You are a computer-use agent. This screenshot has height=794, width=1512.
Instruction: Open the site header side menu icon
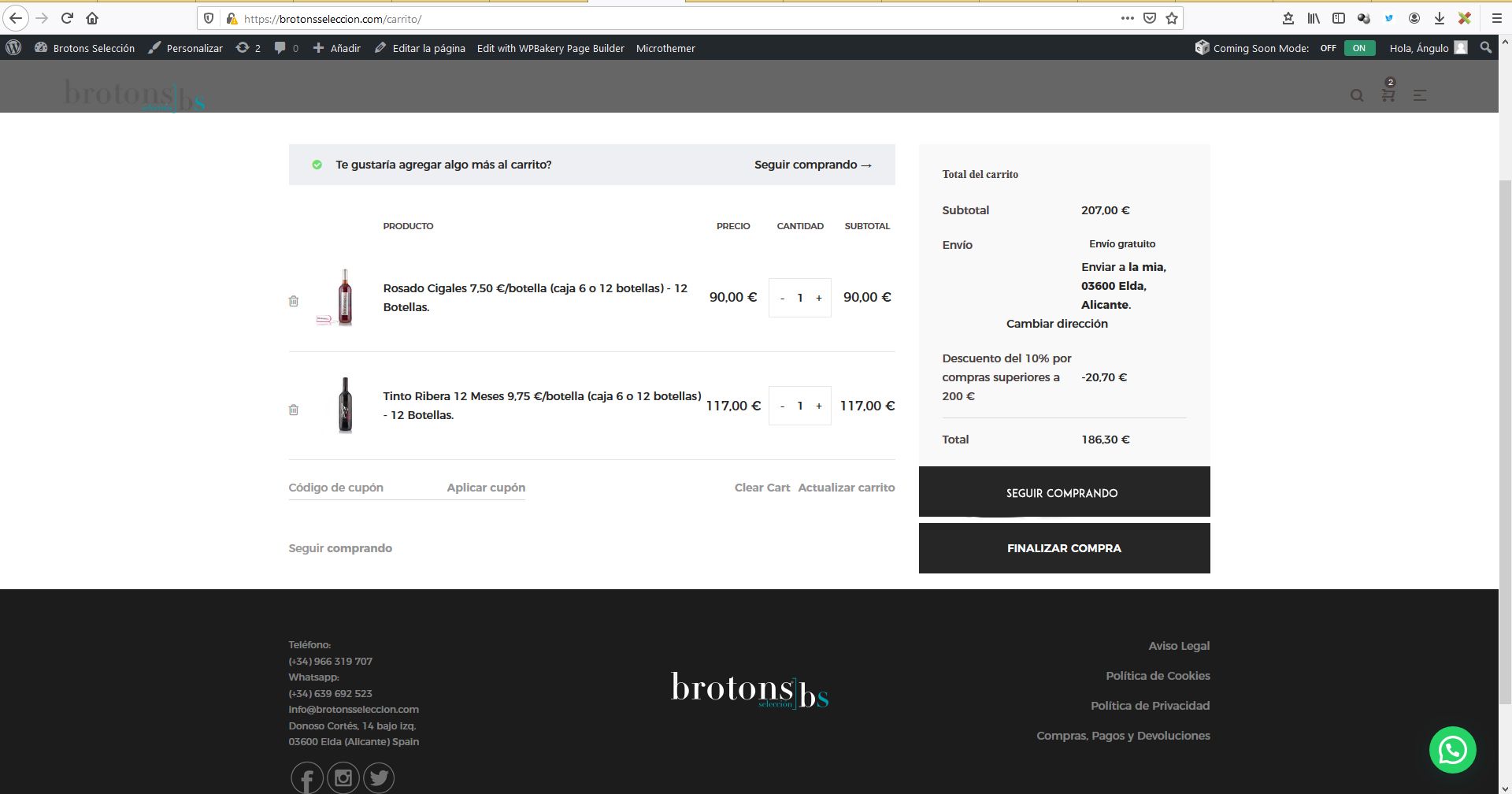click(x=1420, y=95)
